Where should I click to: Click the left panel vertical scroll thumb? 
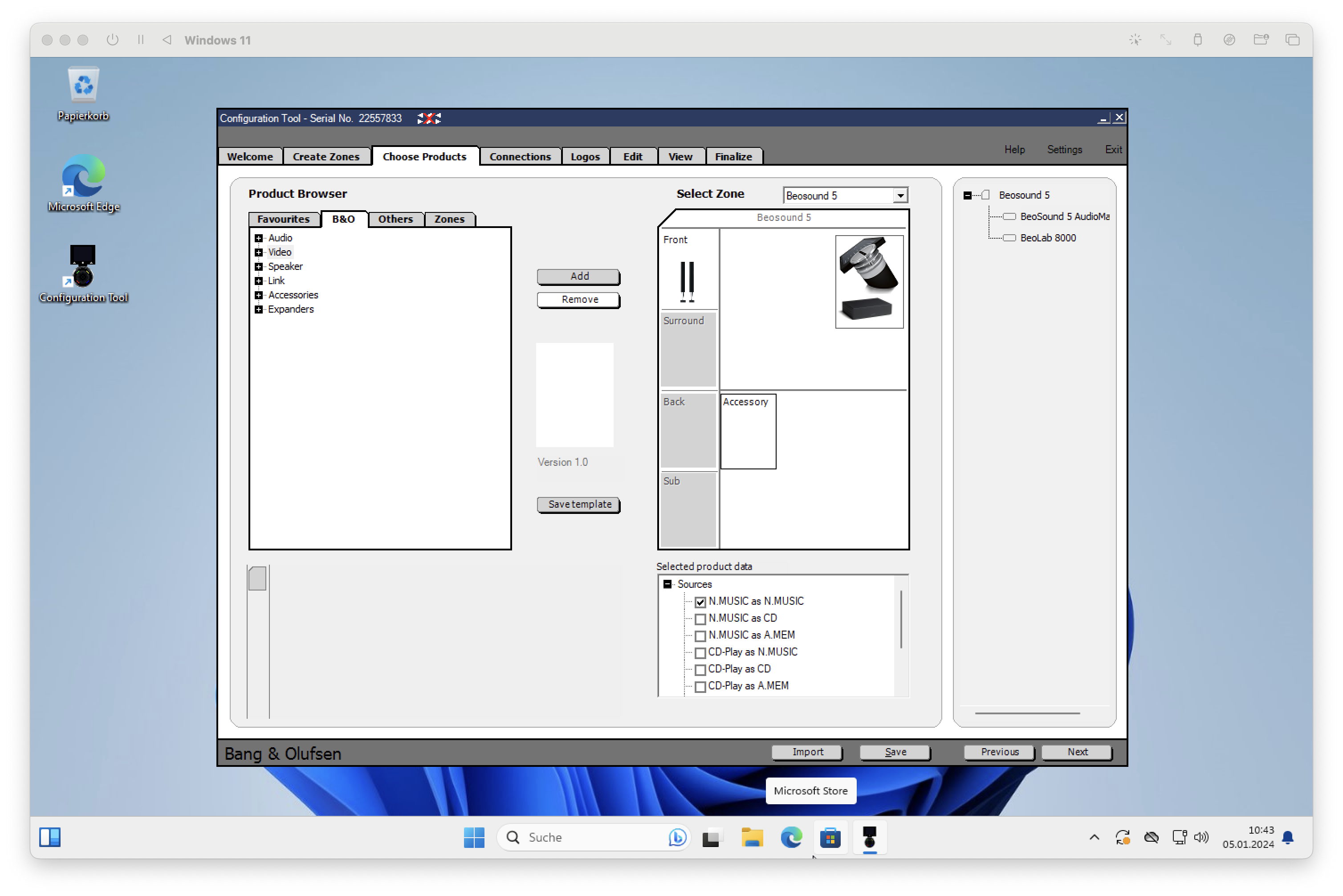click(258, 579)
